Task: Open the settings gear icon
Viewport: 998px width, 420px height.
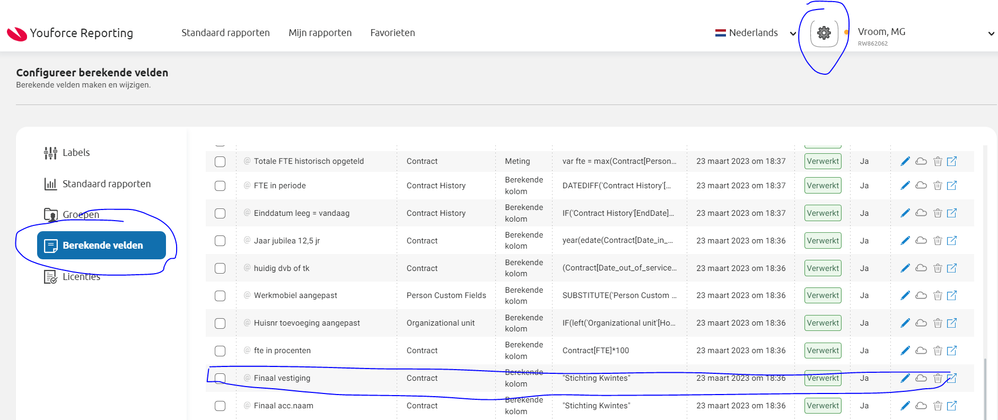Action: [x=824, y=32]
